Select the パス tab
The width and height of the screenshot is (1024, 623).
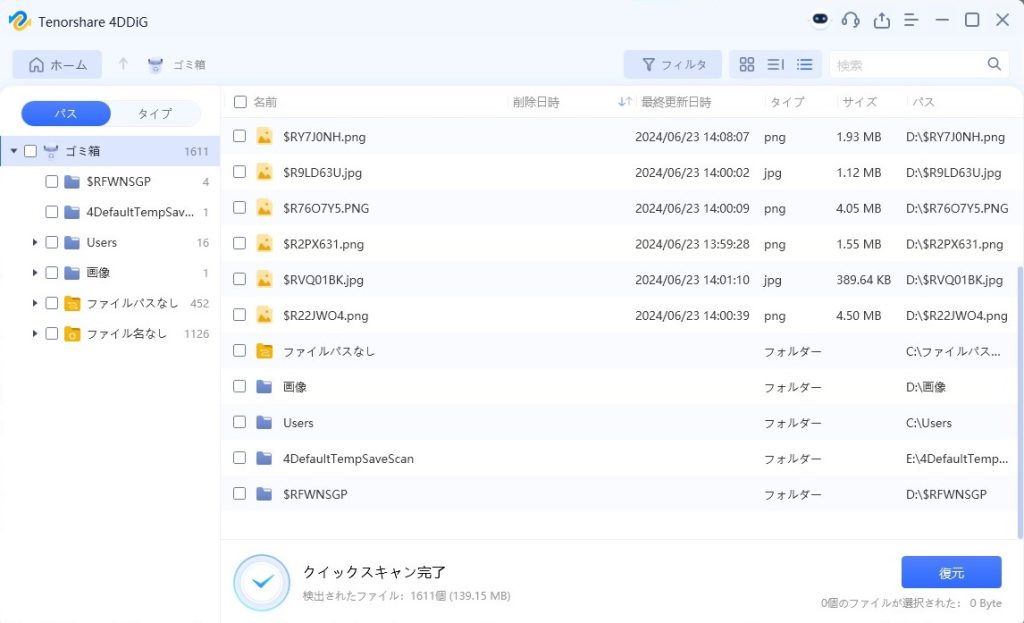[x=66, y=114]
